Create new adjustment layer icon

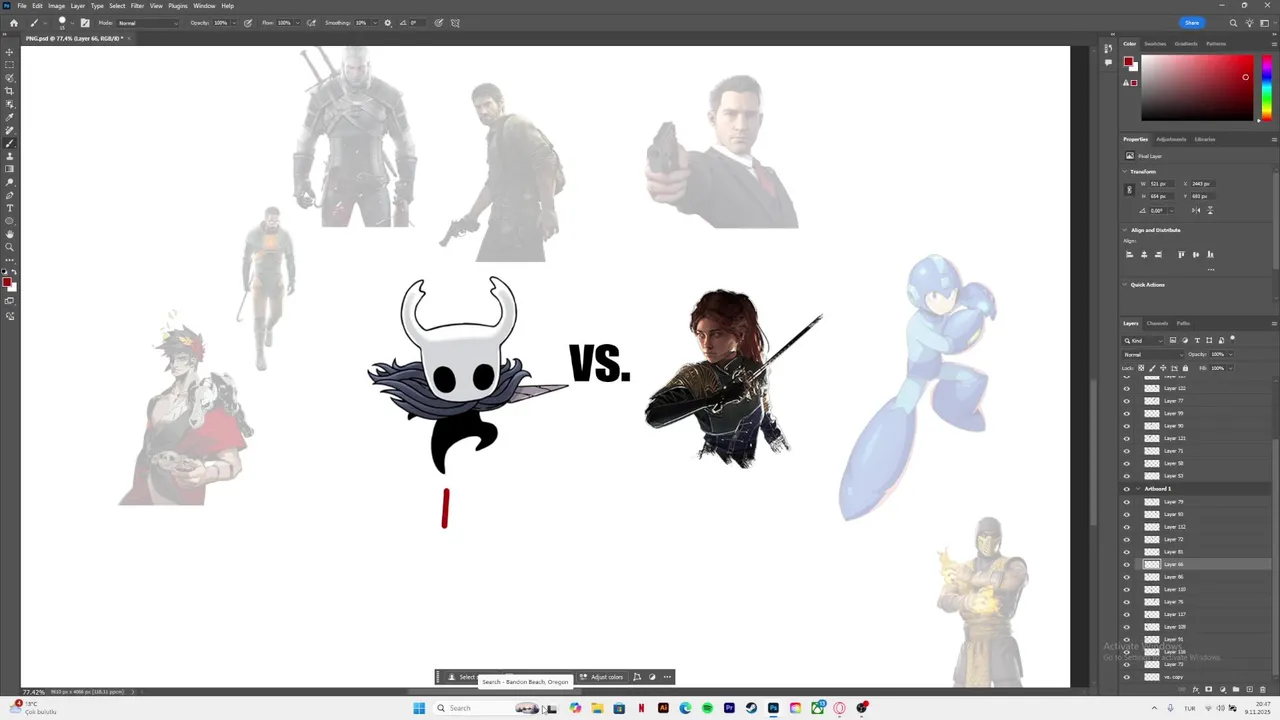1221,690
